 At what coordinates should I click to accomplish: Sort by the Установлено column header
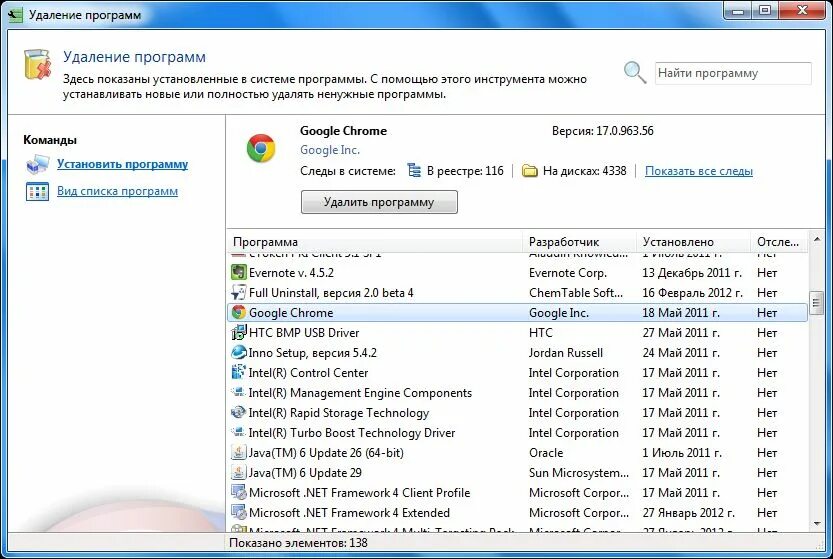click(x=693, y=242)
